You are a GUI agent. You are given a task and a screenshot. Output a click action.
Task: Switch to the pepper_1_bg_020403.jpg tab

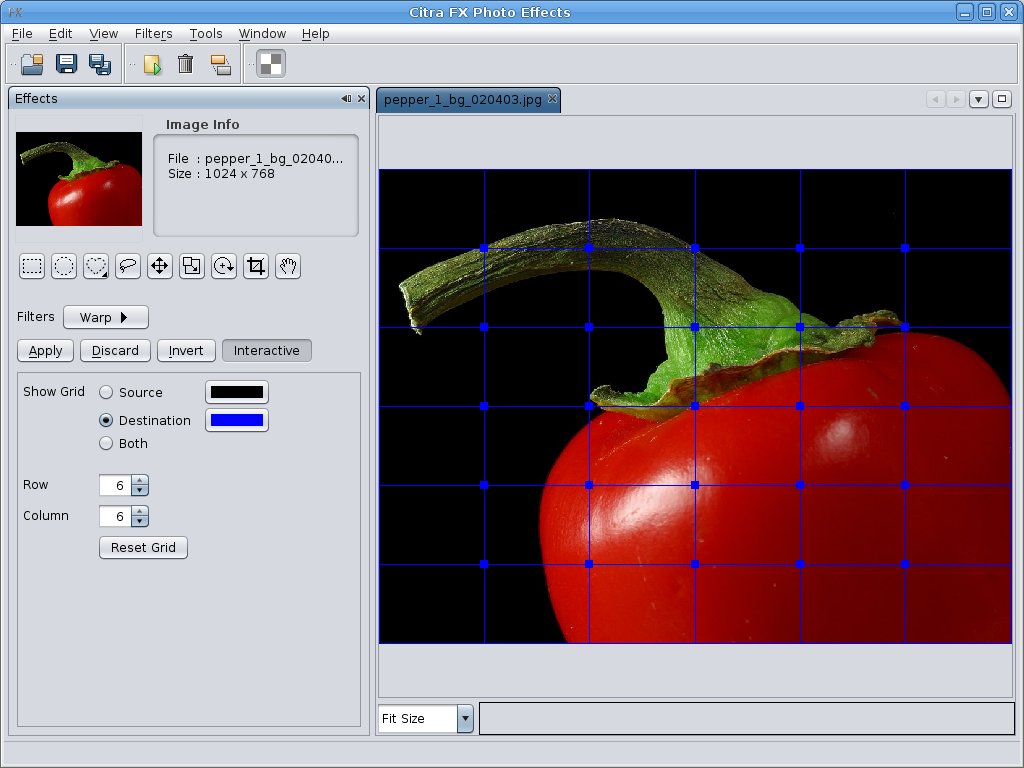(x=462, y=100)
